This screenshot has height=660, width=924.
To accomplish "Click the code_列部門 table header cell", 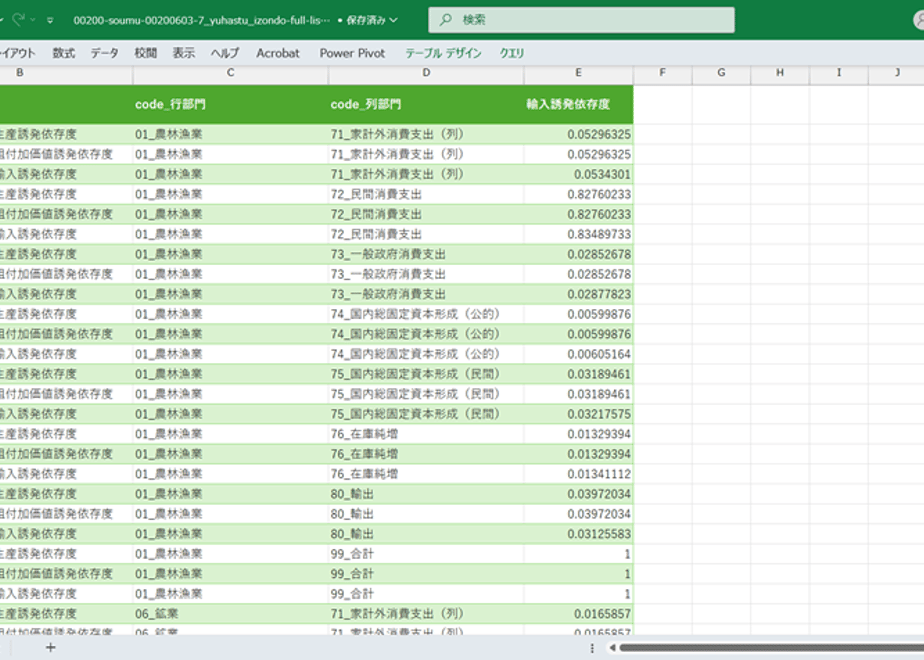I will click(x=426, y=104).
